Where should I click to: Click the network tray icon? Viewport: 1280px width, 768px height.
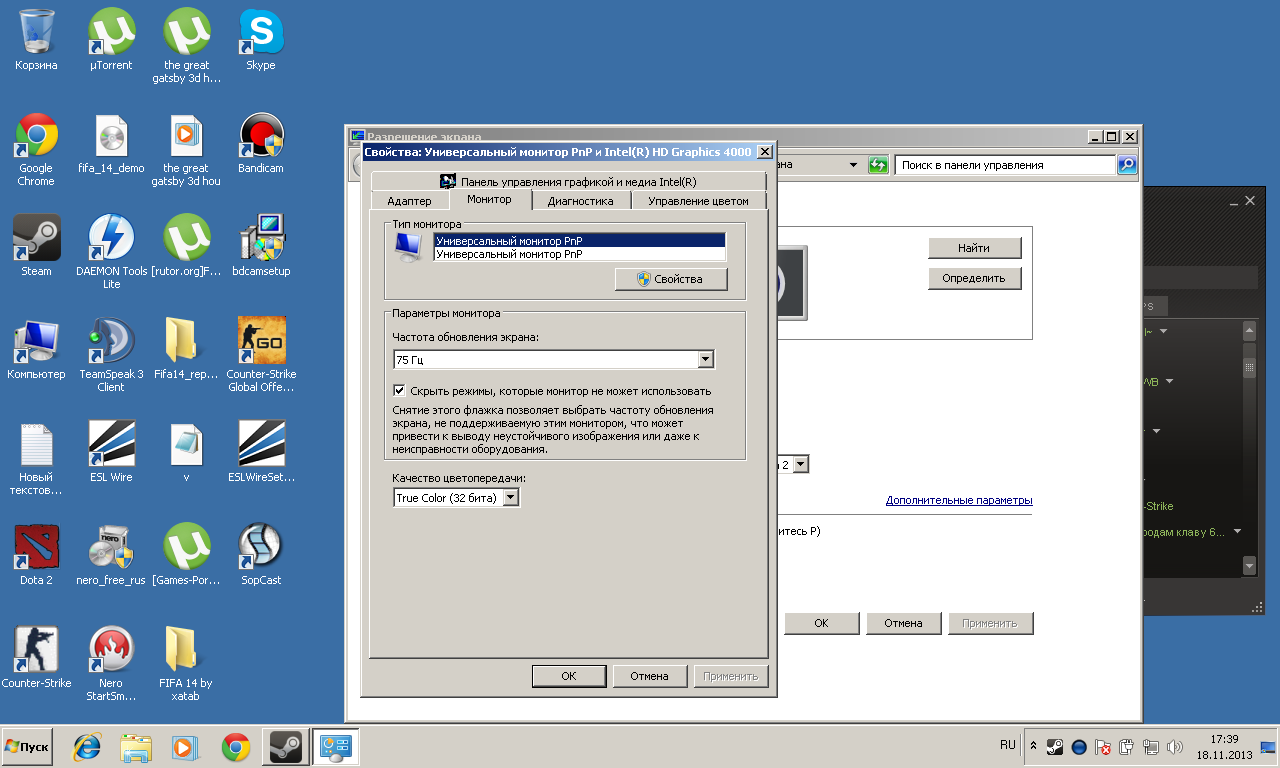(x=1151, y=747)
